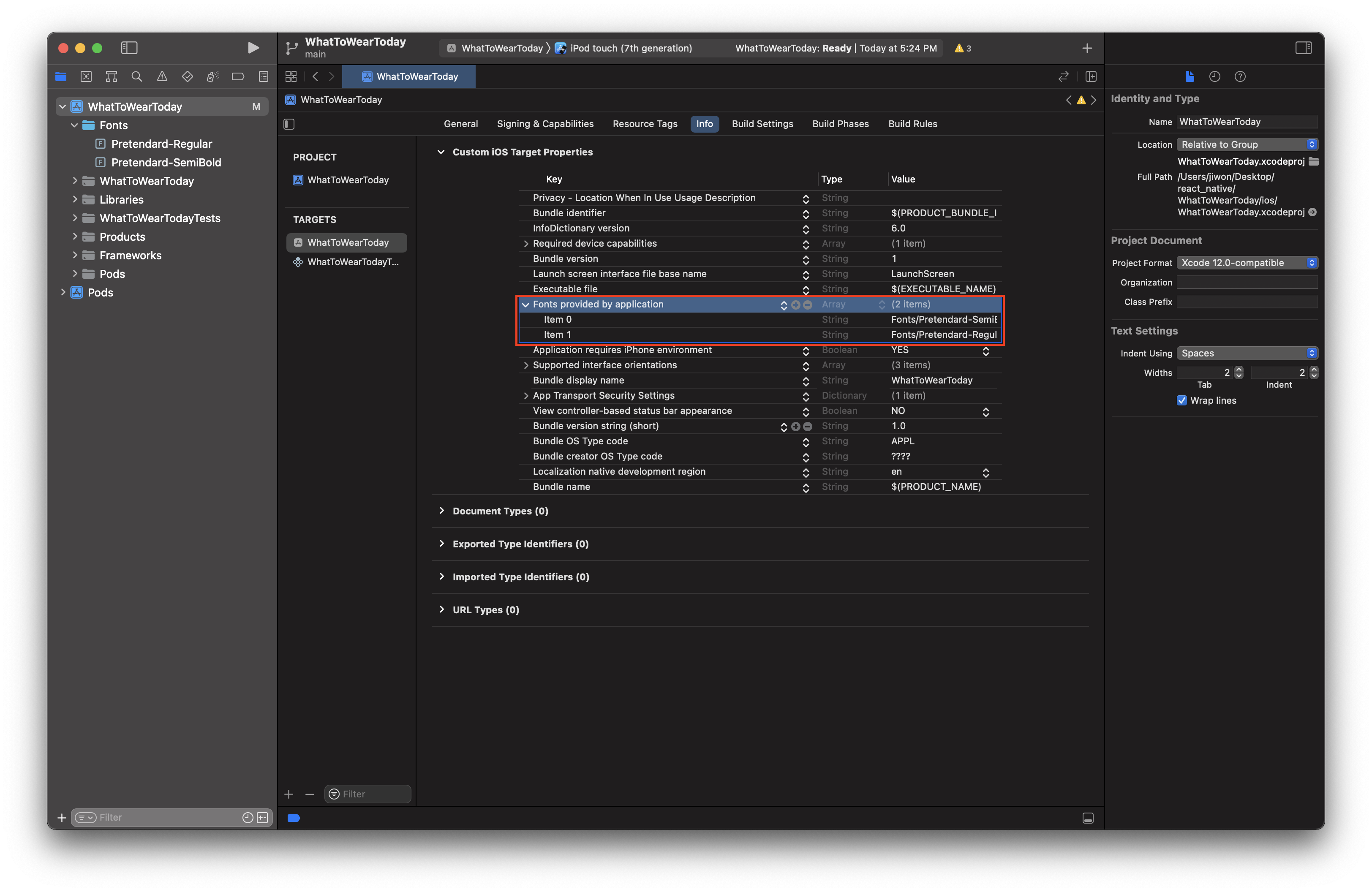
Task: Toggle the left navigator sidebar button
Action: click(129, 48)
